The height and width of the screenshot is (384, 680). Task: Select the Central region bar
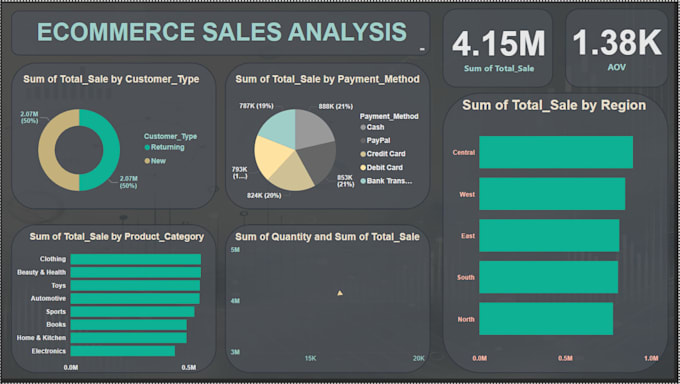556,152
